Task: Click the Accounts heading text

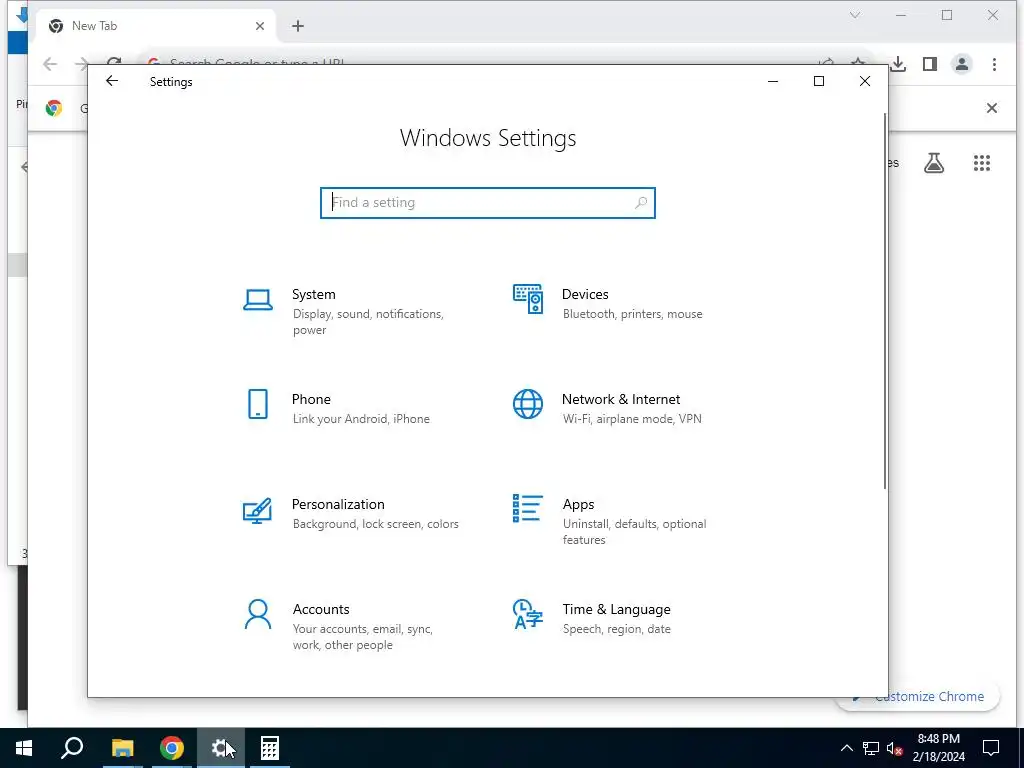Action: [x=321, y=609]
